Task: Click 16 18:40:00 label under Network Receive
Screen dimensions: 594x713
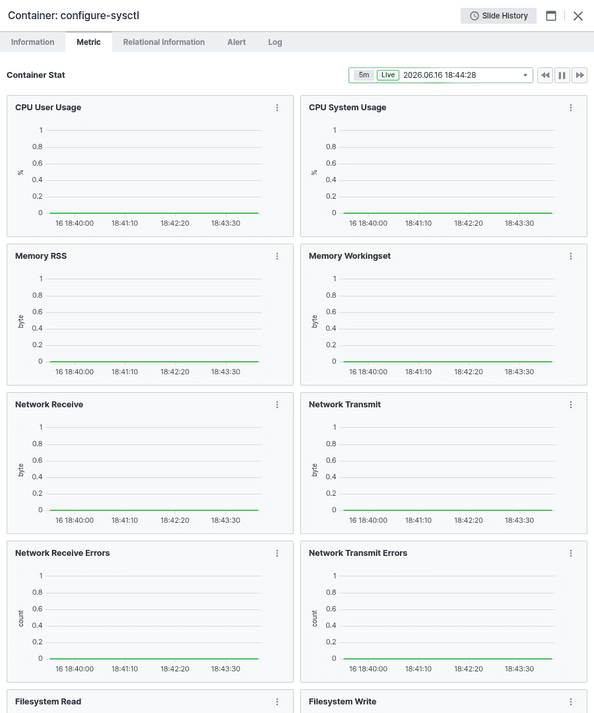Action: tap(75, 520)
